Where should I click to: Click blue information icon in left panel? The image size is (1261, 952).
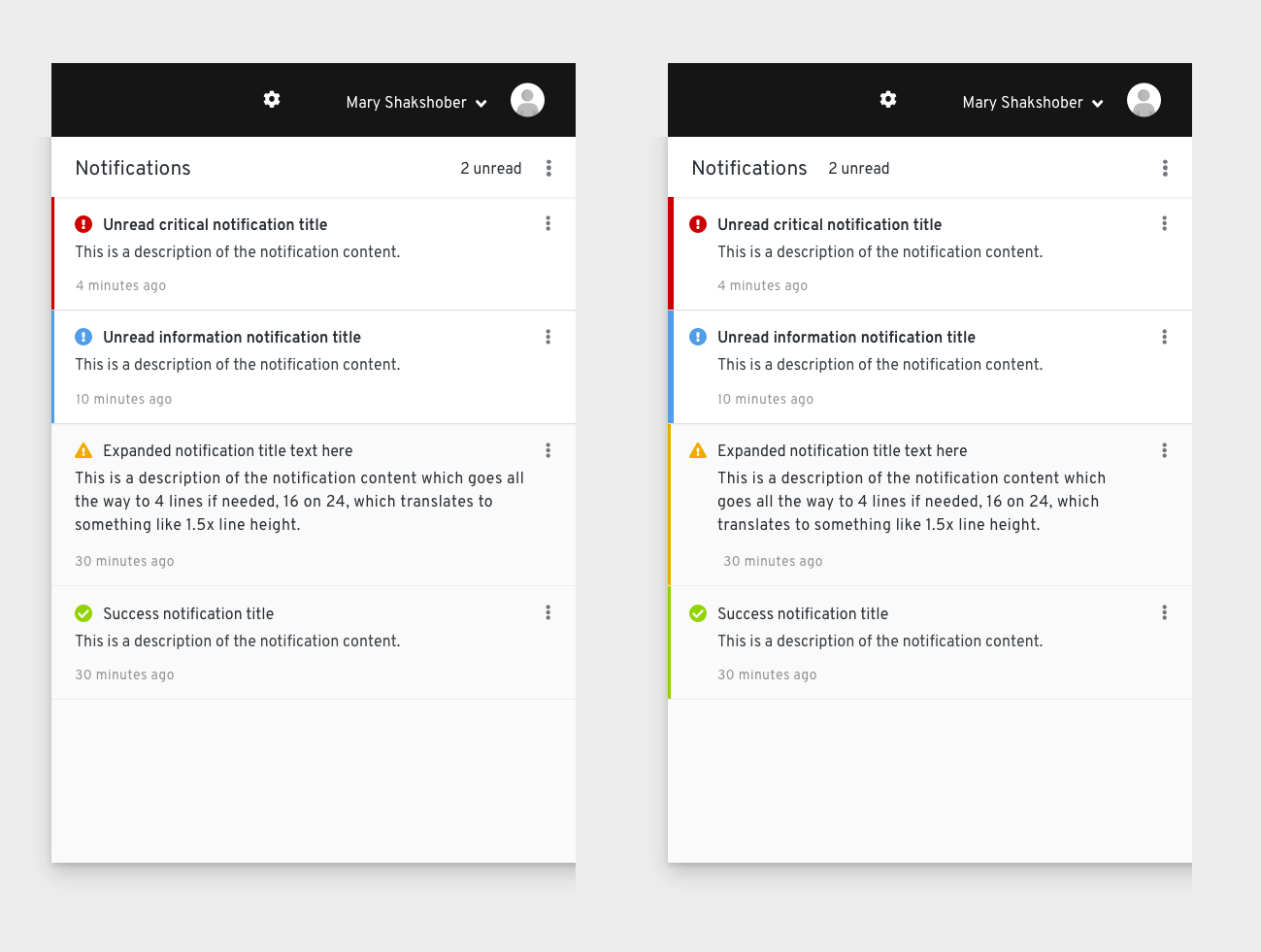[83, 337]
